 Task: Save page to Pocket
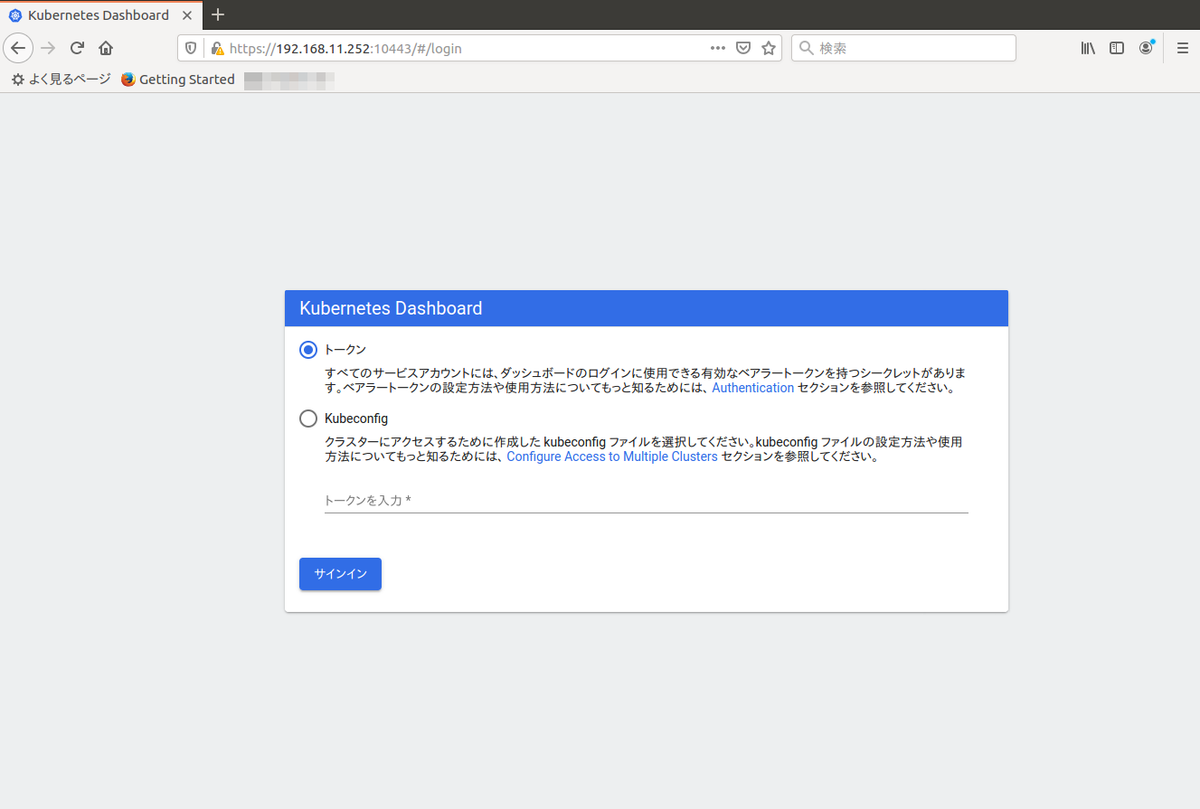[x=743, y=48]
